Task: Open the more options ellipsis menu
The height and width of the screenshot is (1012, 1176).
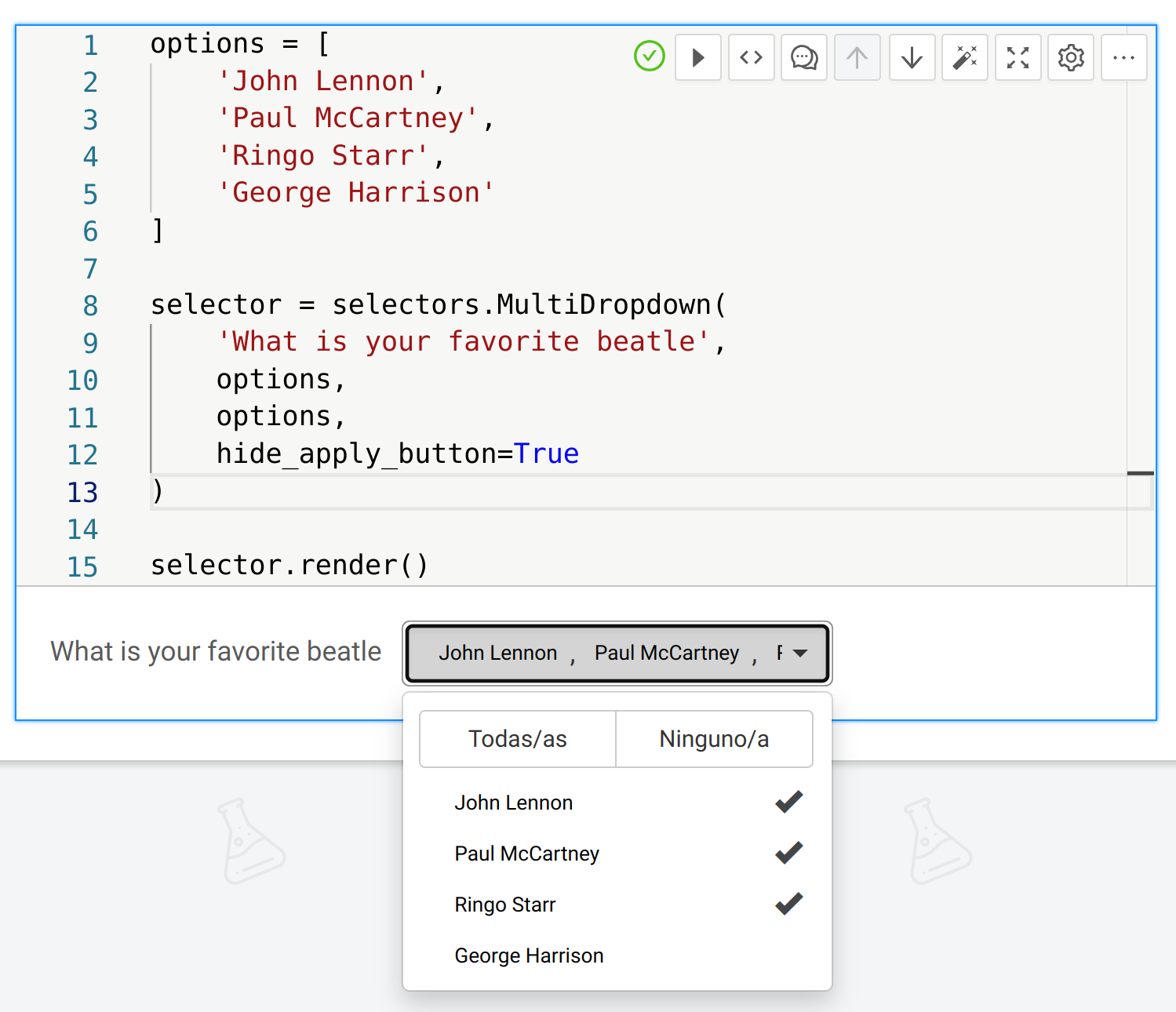Action: 1123,57
